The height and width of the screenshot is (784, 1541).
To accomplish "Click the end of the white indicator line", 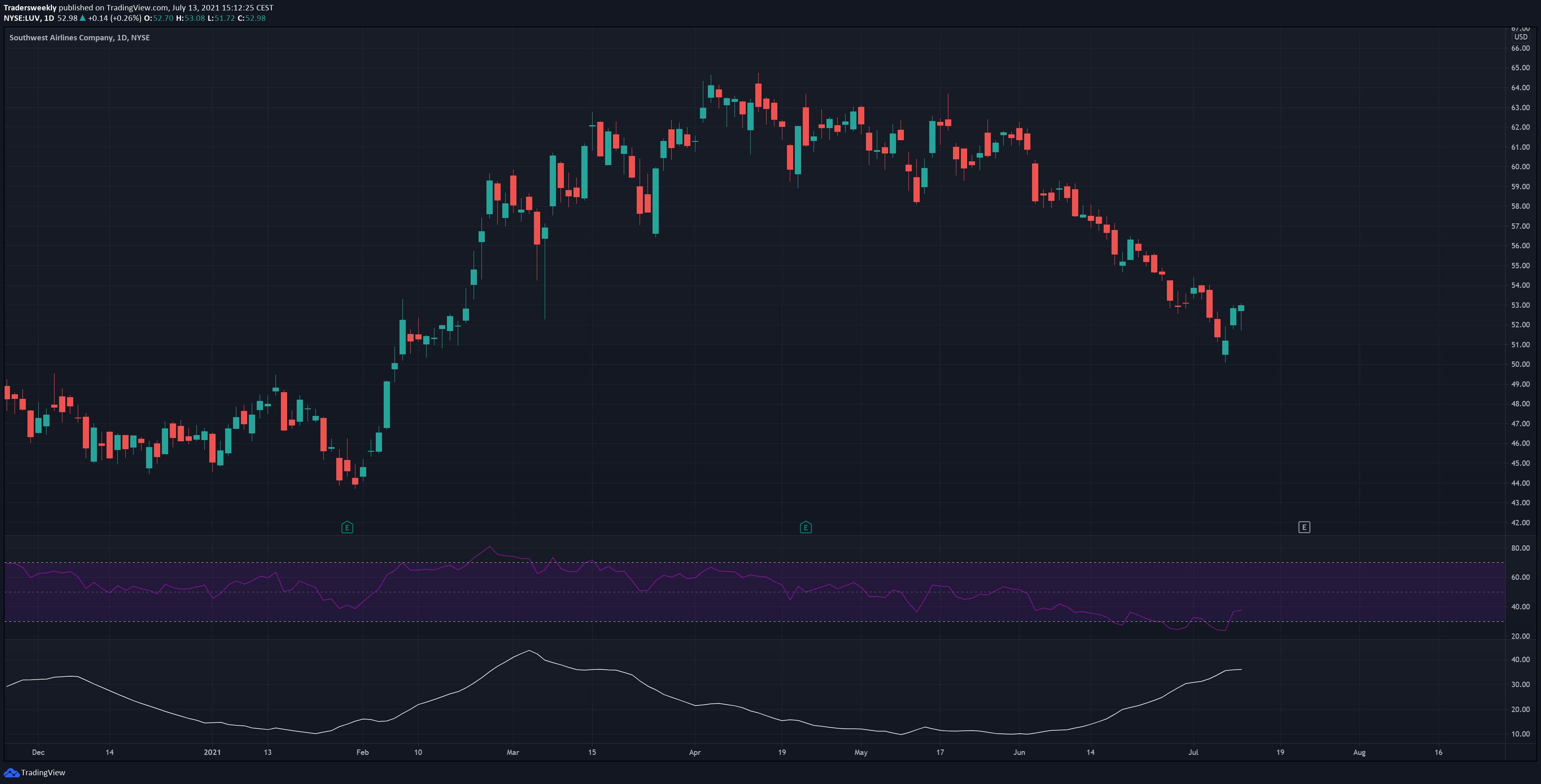I will 1241,669.
